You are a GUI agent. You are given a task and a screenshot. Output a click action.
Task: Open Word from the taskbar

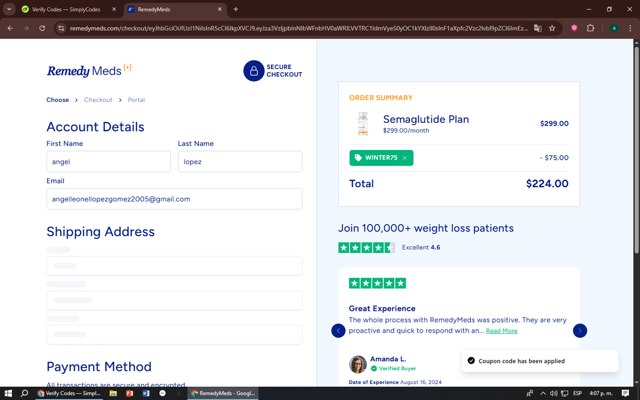click(146, 393)
